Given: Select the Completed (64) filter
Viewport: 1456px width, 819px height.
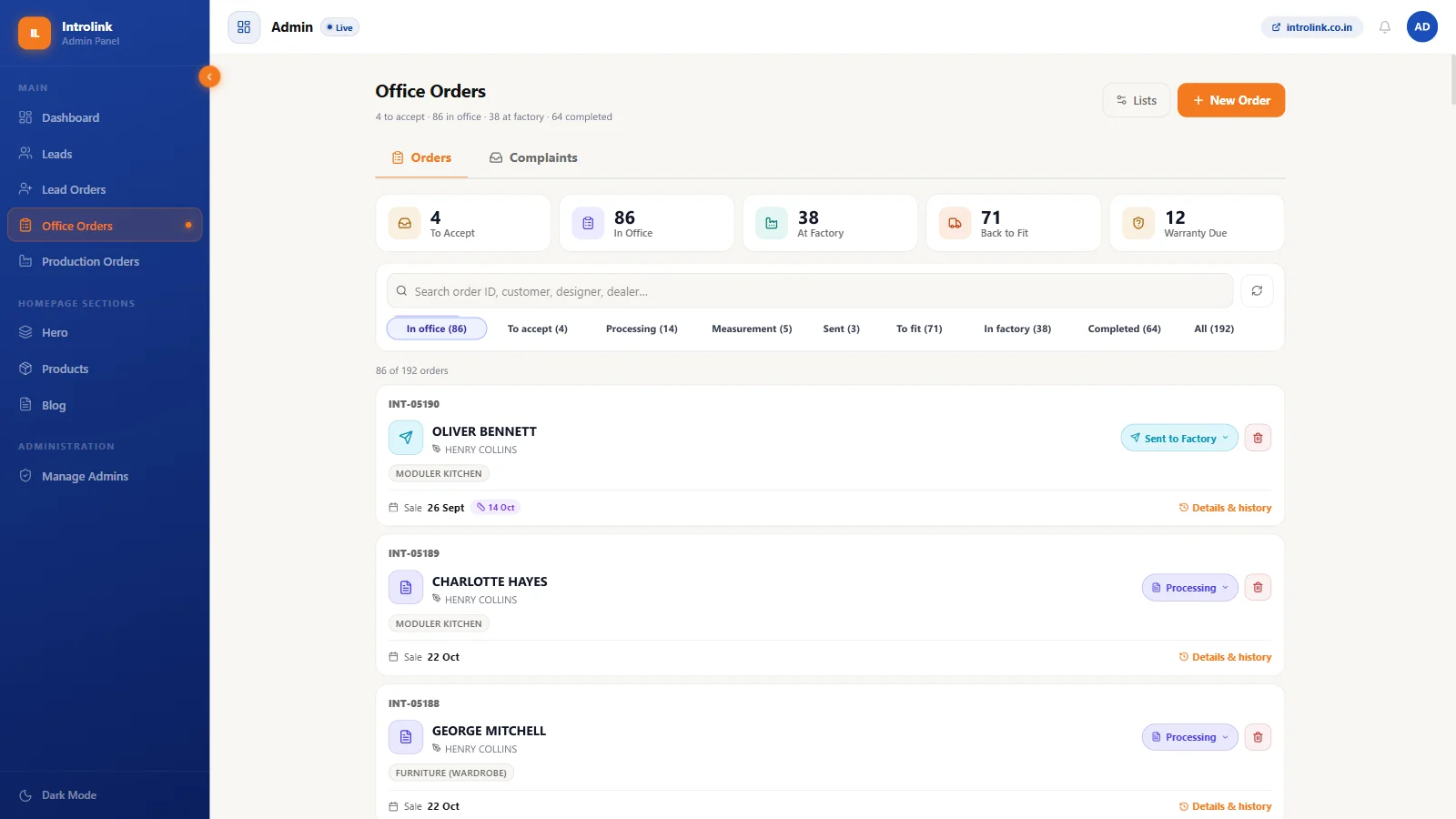Looking at the screenshot, I should (1125, 329).
